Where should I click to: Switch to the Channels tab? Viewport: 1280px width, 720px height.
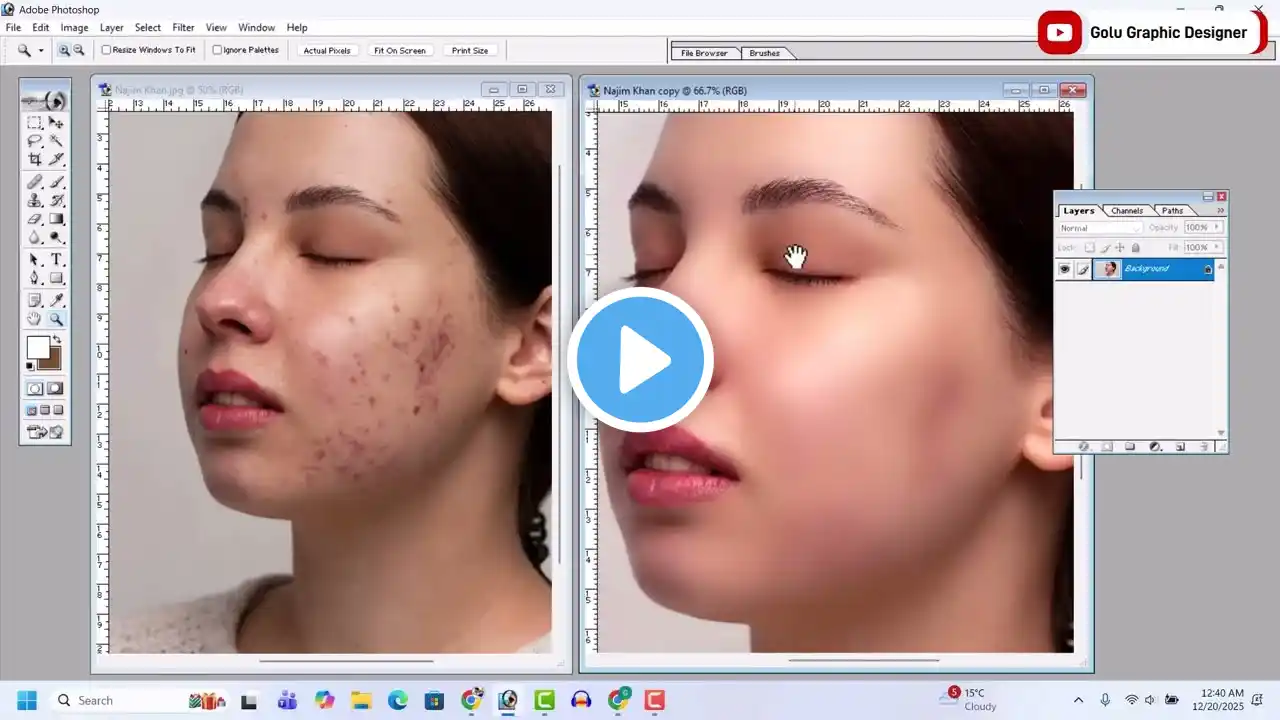coord(1127,211)
